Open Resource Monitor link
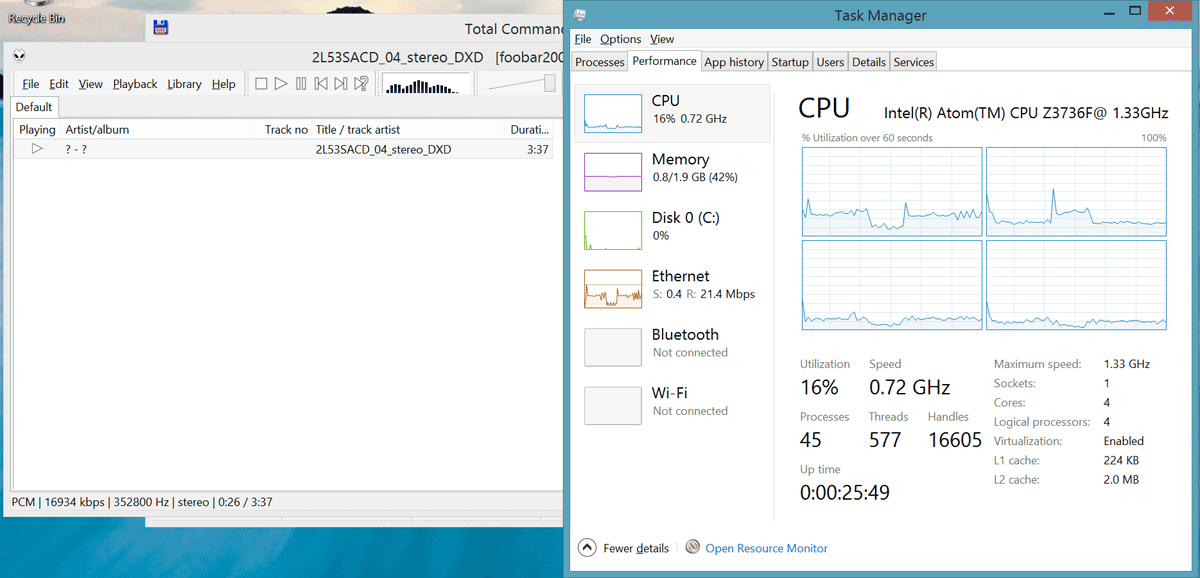 tap(766, 548)
